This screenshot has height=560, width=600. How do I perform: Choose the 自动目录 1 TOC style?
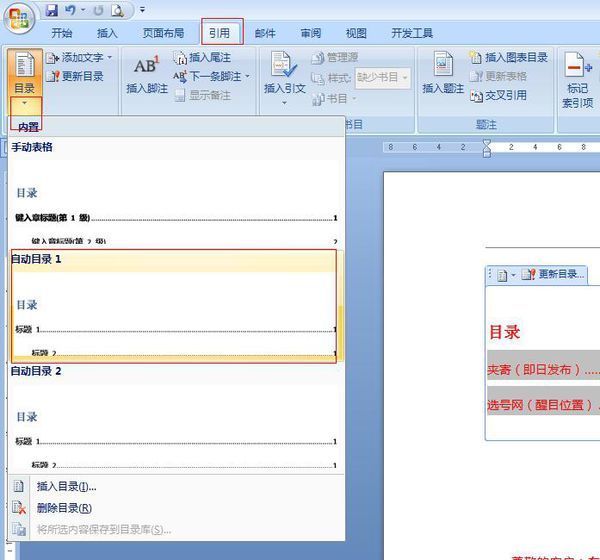point(174,306)
